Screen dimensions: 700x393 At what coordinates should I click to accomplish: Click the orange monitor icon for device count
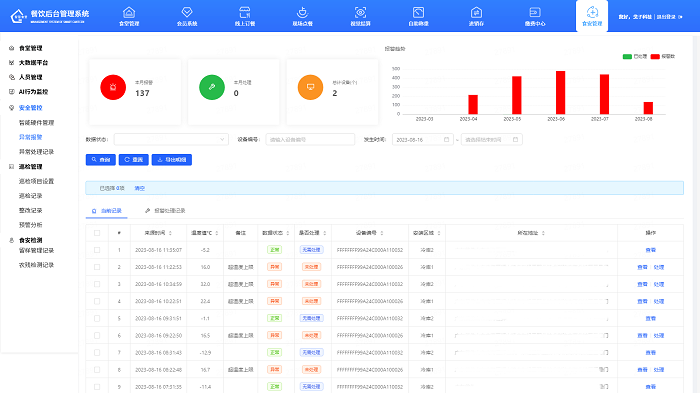[x=310, y=87]
